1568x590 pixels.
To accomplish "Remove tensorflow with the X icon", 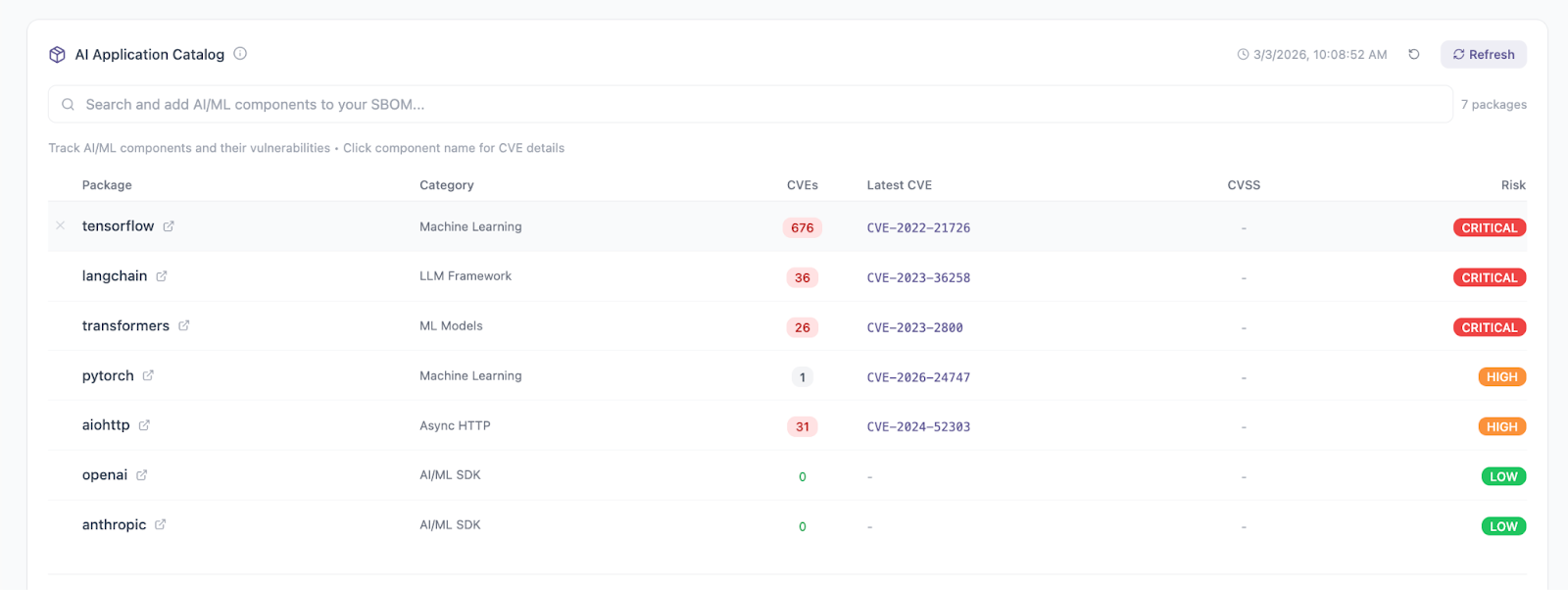I will pyautogui.click(x=61, y=226).
